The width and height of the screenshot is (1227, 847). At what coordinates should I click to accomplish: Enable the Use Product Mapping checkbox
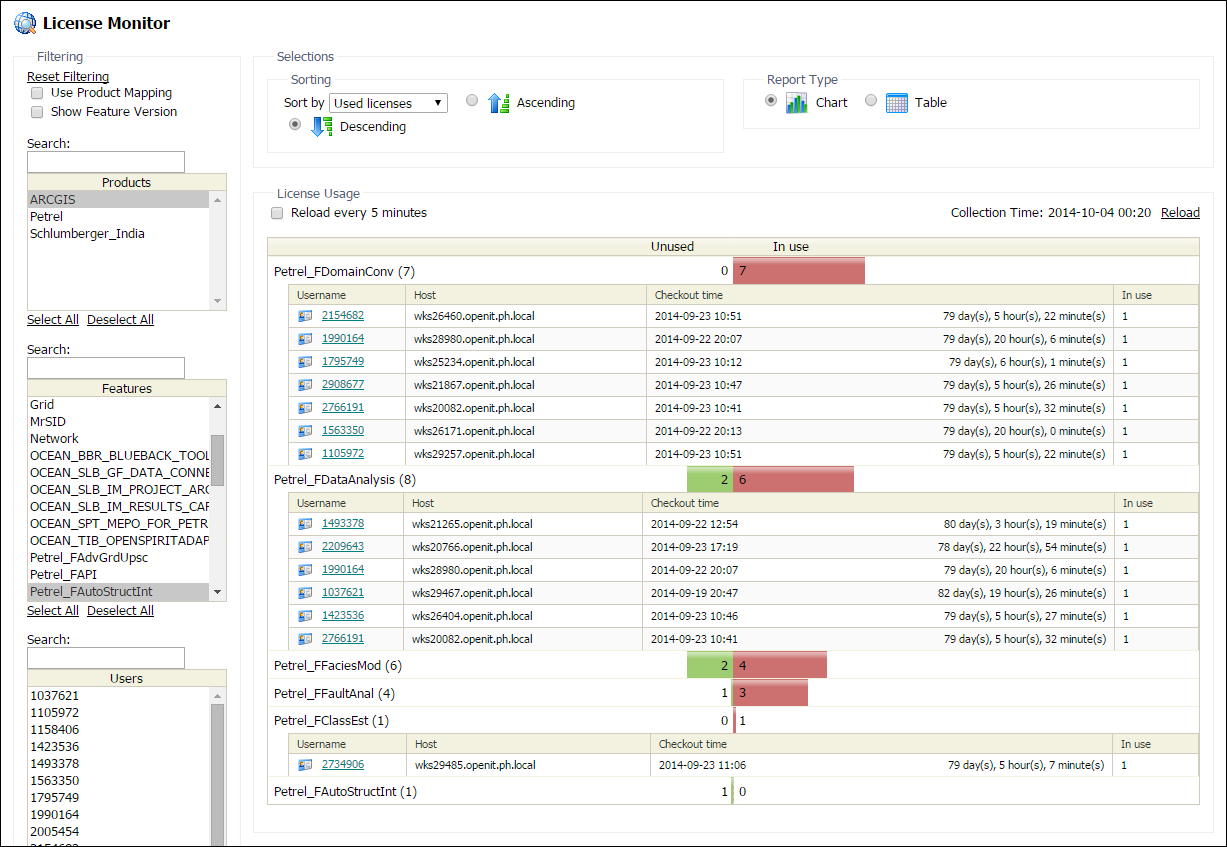[37, 93]
